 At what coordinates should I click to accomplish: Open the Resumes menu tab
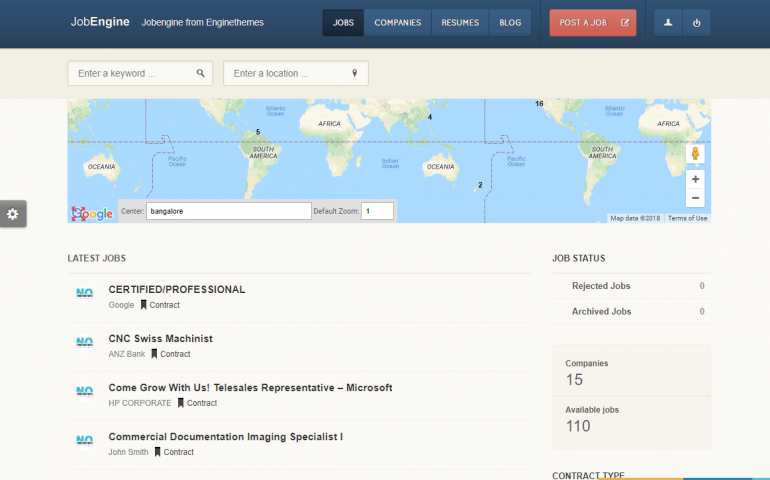(460, 23)
